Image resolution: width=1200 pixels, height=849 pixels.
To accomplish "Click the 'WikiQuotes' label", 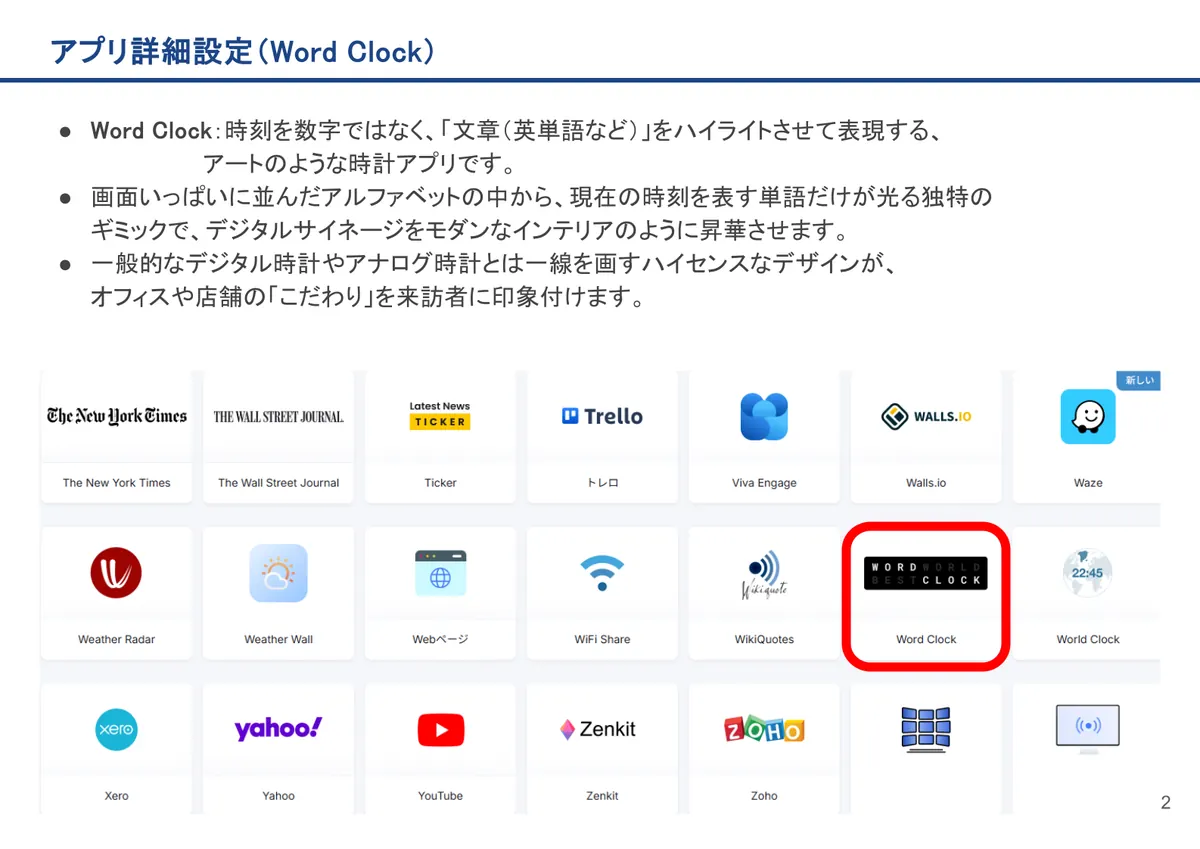I will pos(764,640).
